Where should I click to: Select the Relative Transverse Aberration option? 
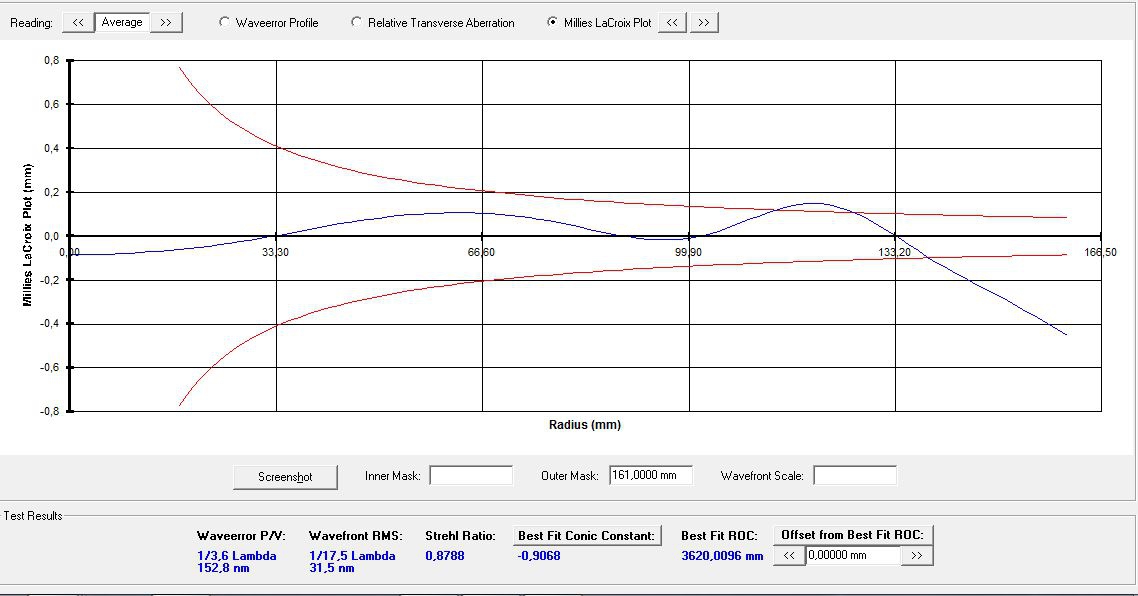coord(356,23)
